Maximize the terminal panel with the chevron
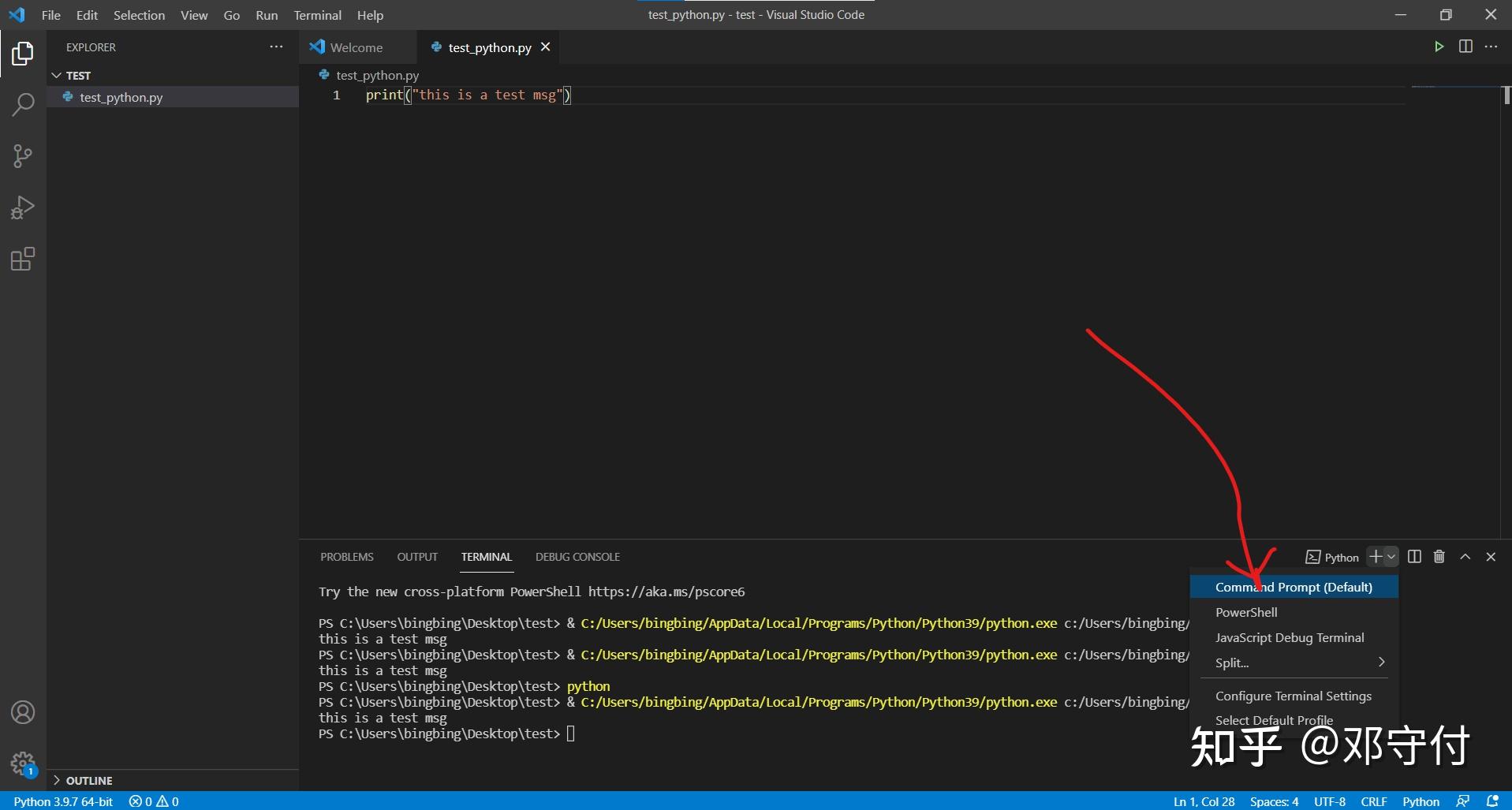 [x=1465, y=557]
